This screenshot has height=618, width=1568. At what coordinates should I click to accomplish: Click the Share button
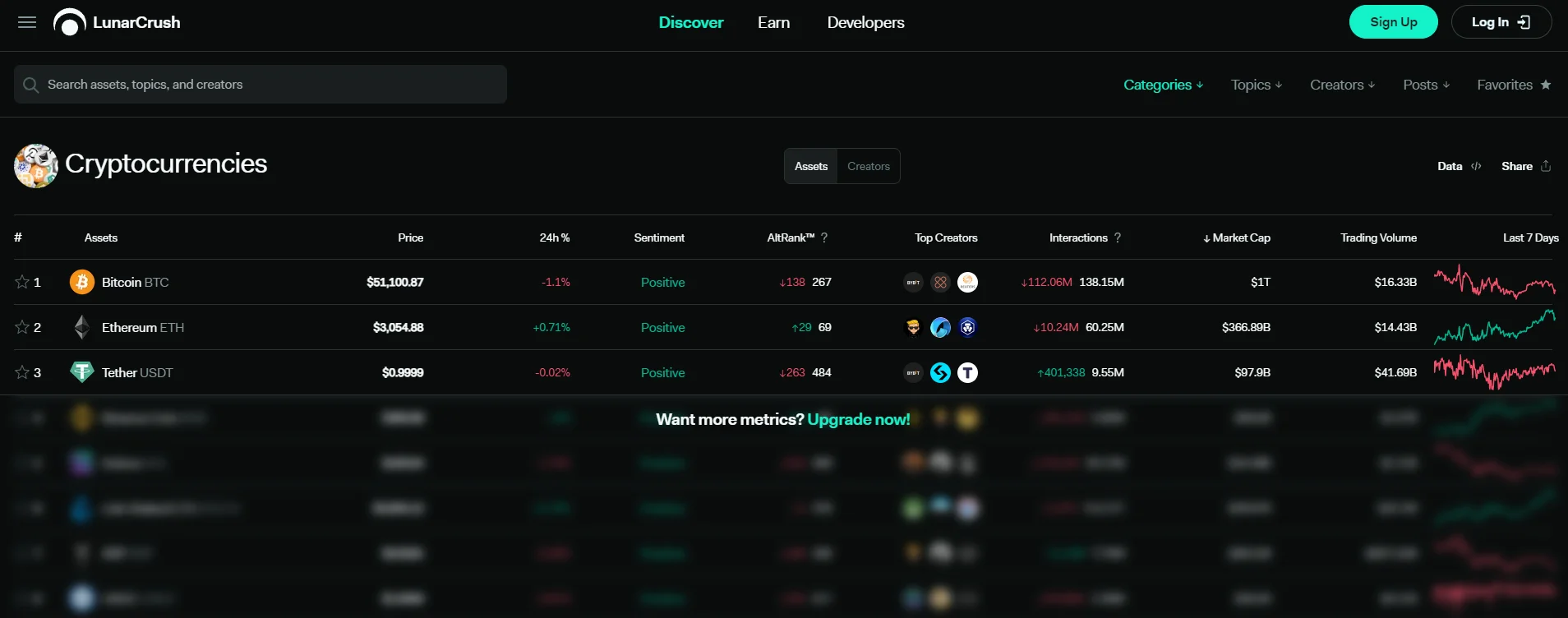click(1526, 166)
